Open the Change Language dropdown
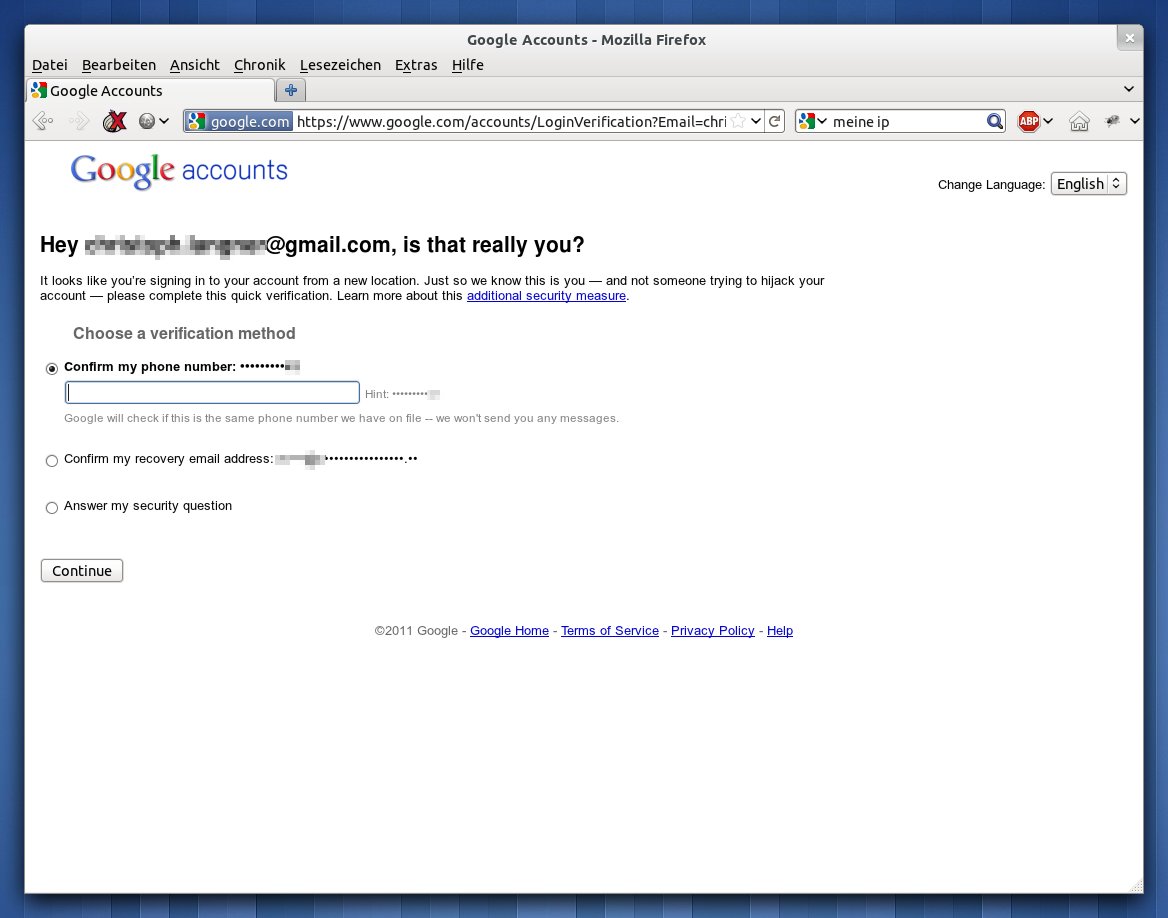 click(1088, 184)
